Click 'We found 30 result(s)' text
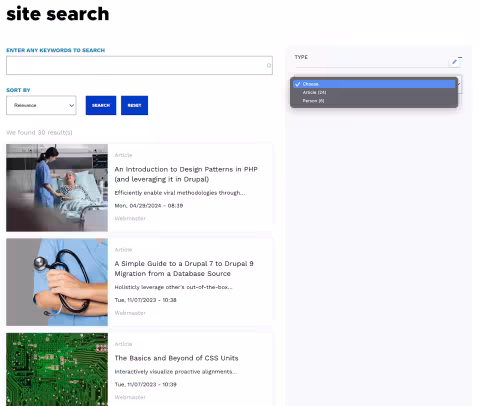The height and width of the screenshot is (406, 480). tap(39, 132)
